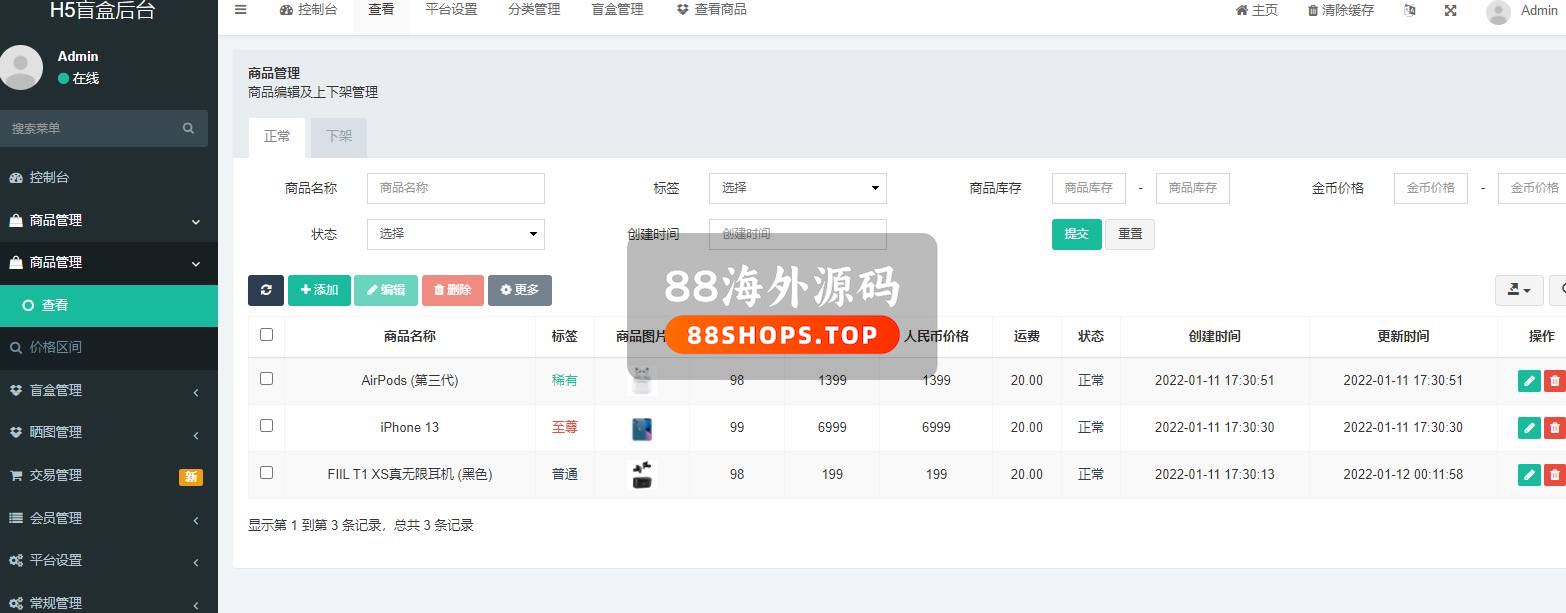Click the 商品名称 input field
This screenshot has width=1566, height=613.
pyautogui.click(x=455, y=188)
